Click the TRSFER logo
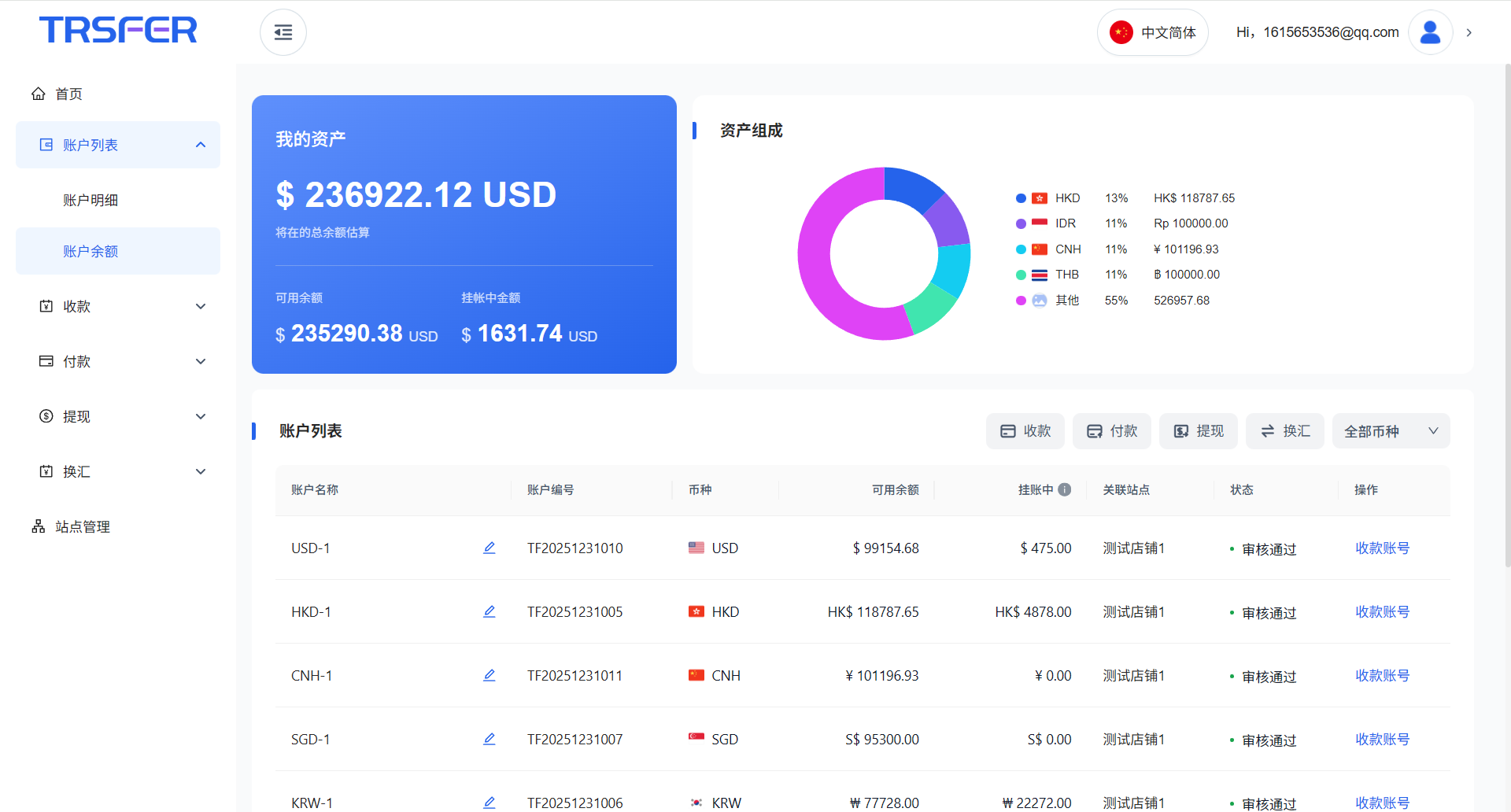This screenshot has height=812, width=1511. point(118,30)
